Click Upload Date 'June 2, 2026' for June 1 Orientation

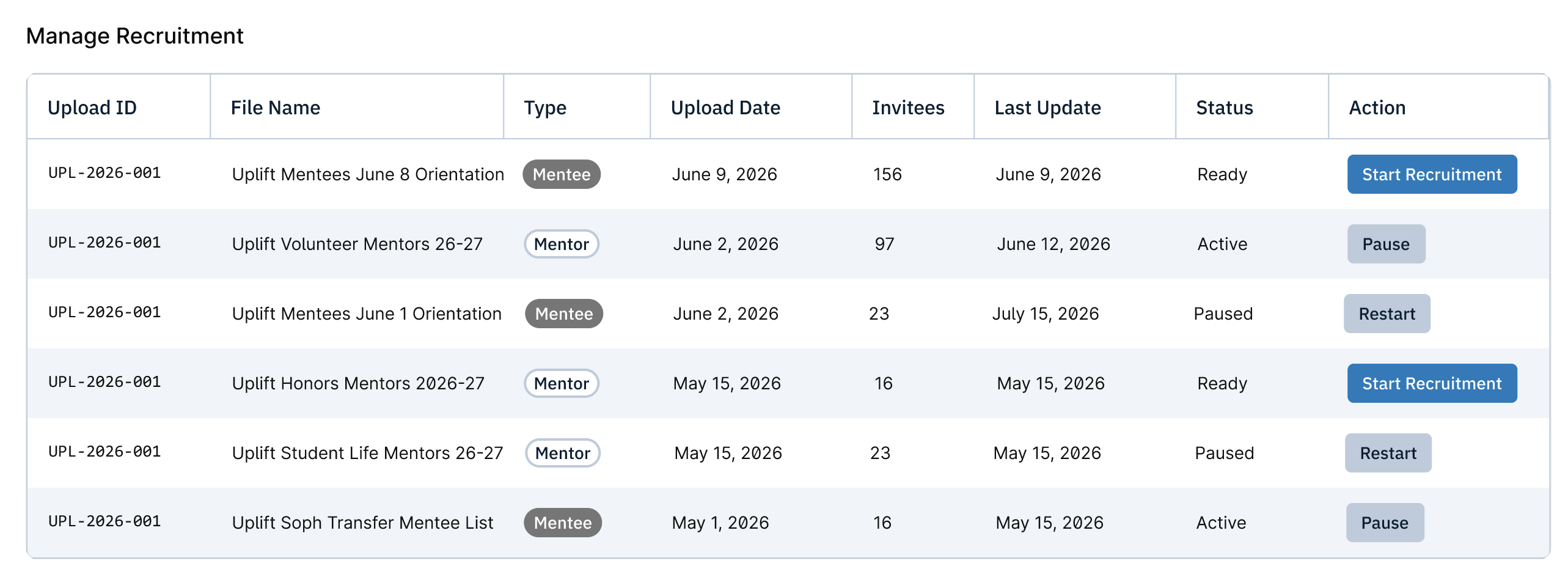point(726,314)
